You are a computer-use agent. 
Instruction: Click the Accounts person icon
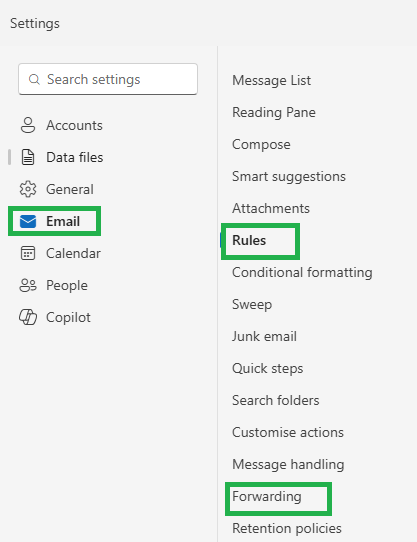pyautogui.click(x=28, y=125)
